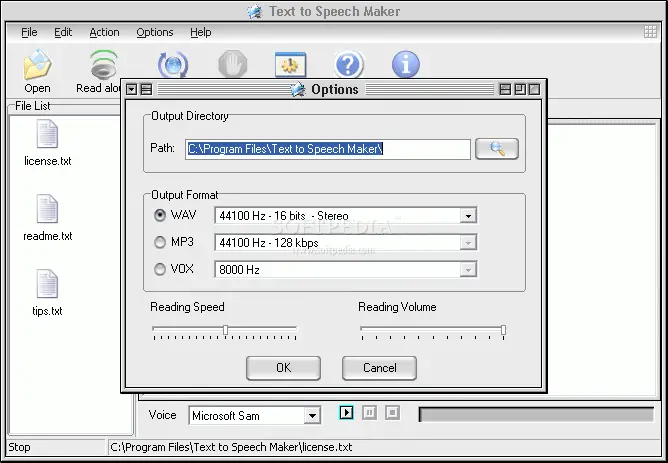Click the Open folder toolbar icon
The width and height of the screenshot is (668, 463).
[37, 65]
